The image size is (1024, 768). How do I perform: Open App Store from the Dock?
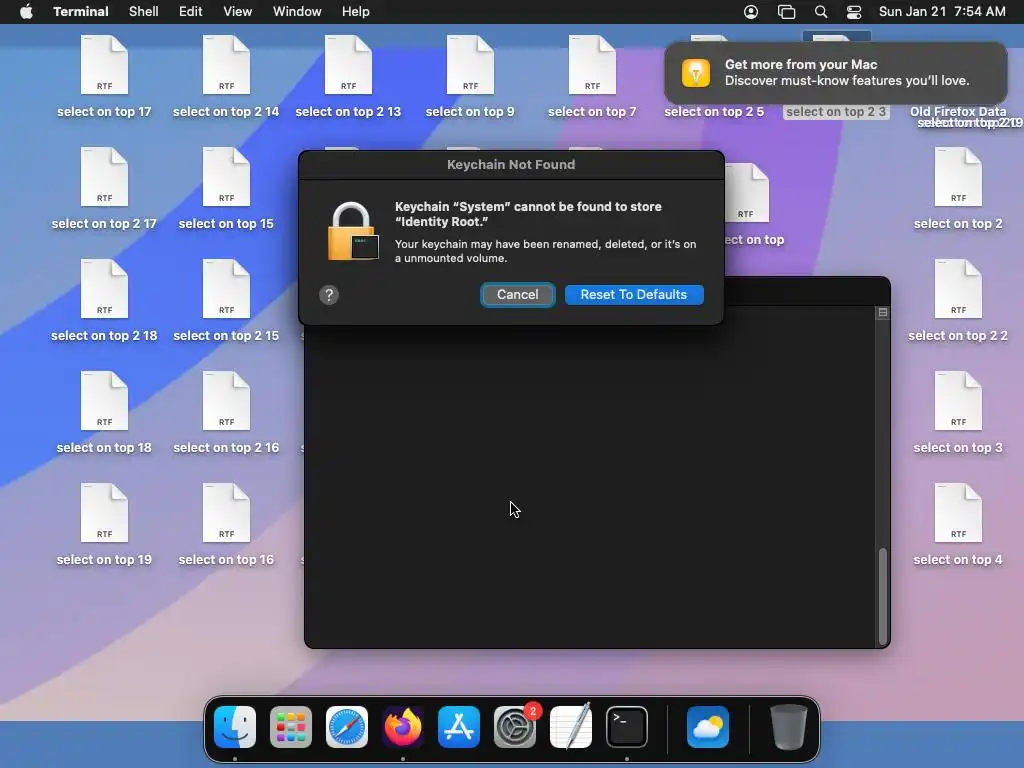point(459,727)
